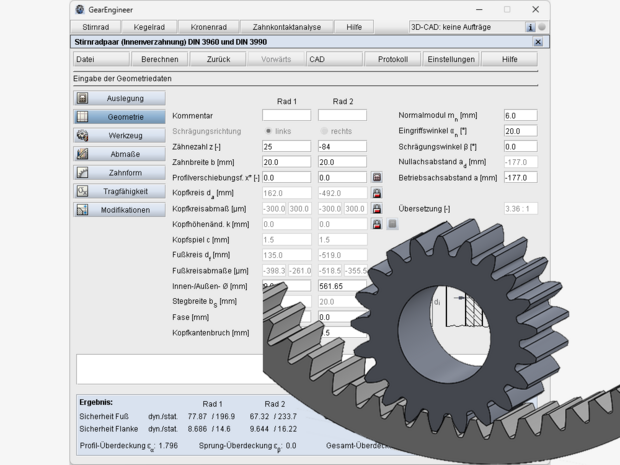Click the Protokoll button
Screen dimensions: 620x465
(393, 59)
